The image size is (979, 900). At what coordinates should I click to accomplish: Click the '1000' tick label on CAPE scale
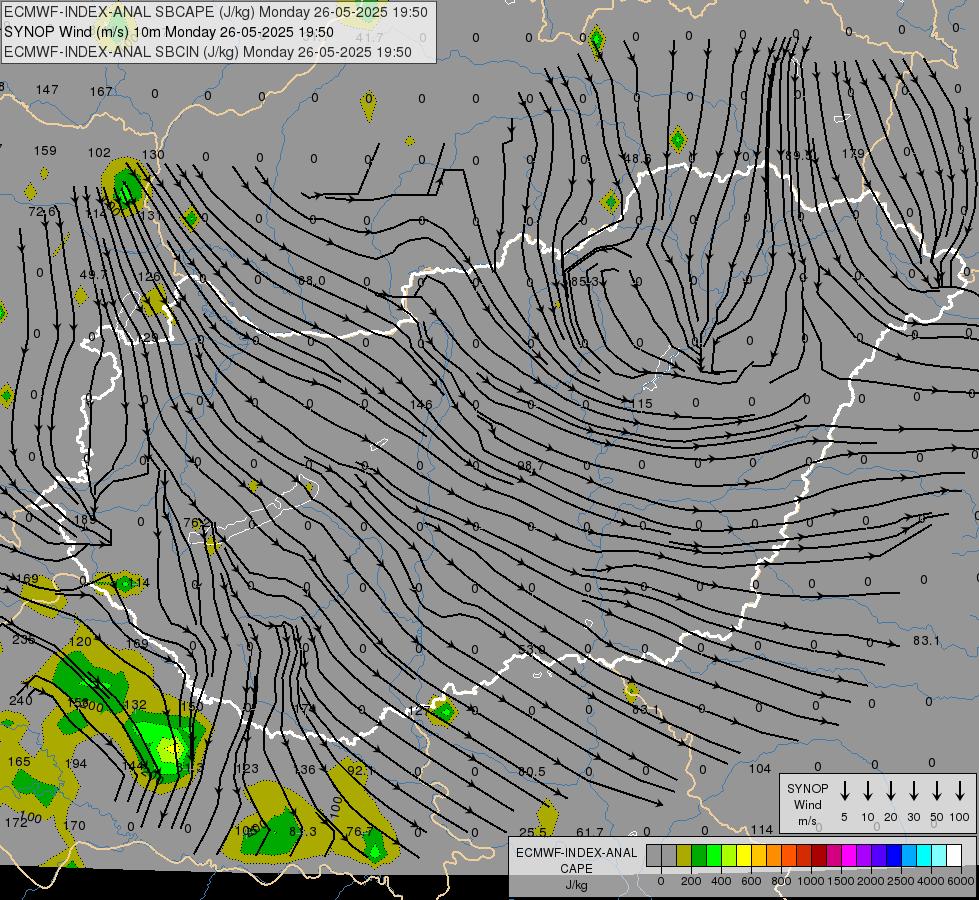pos(810,881)
